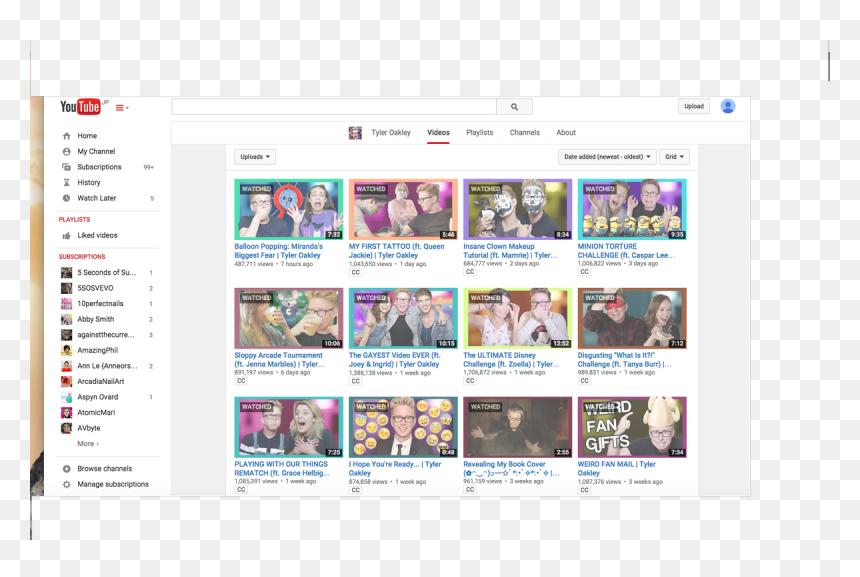Open The GAYEST Video EVER title link

coord(394,360)
